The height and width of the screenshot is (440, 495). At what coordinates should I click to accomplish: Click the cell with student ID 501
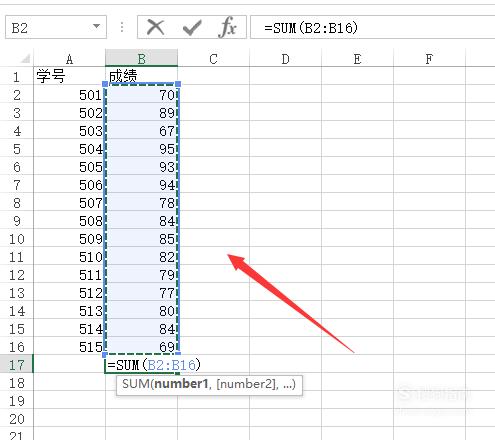coord(69,95)
